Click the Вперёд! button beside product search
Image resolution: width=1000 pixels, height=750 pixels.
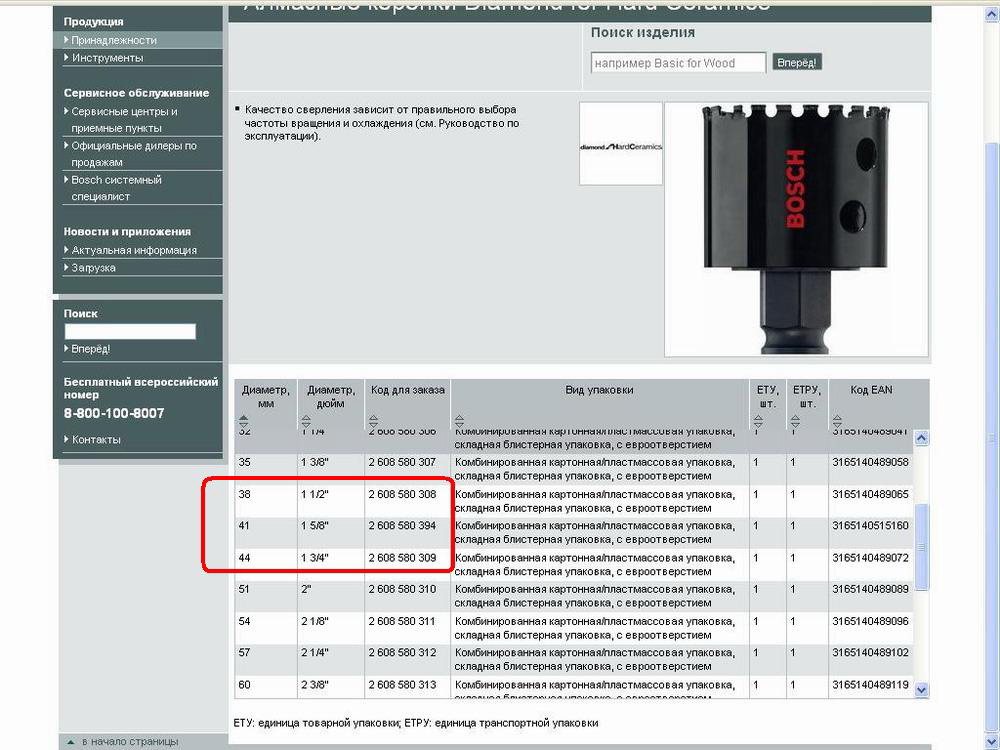[x=797, y=62]
